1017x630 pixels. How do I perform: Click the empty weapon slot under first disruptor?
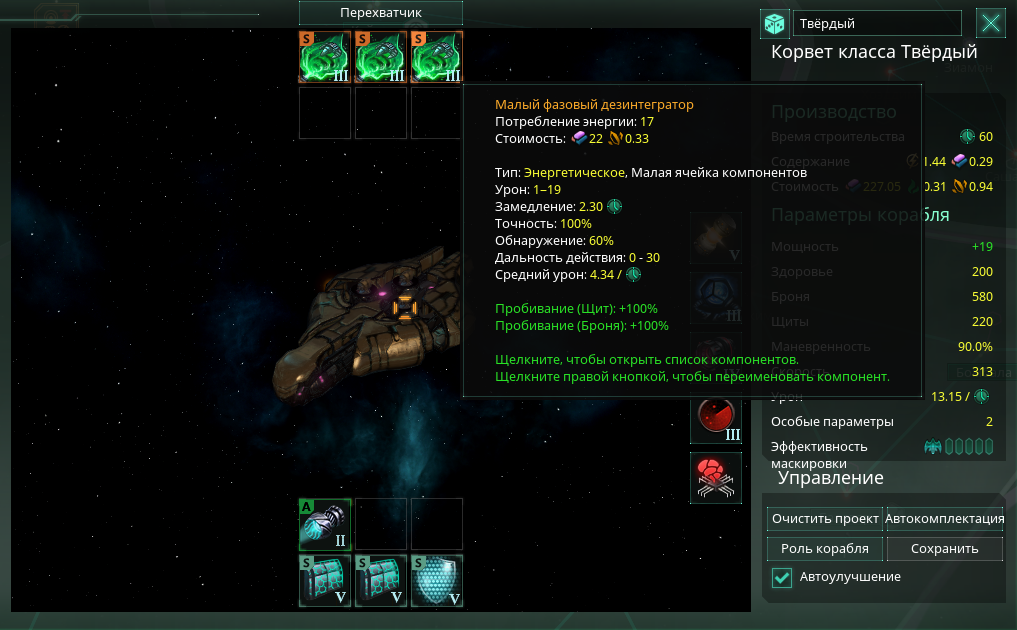pyautogui.click(x=325, y=113)
